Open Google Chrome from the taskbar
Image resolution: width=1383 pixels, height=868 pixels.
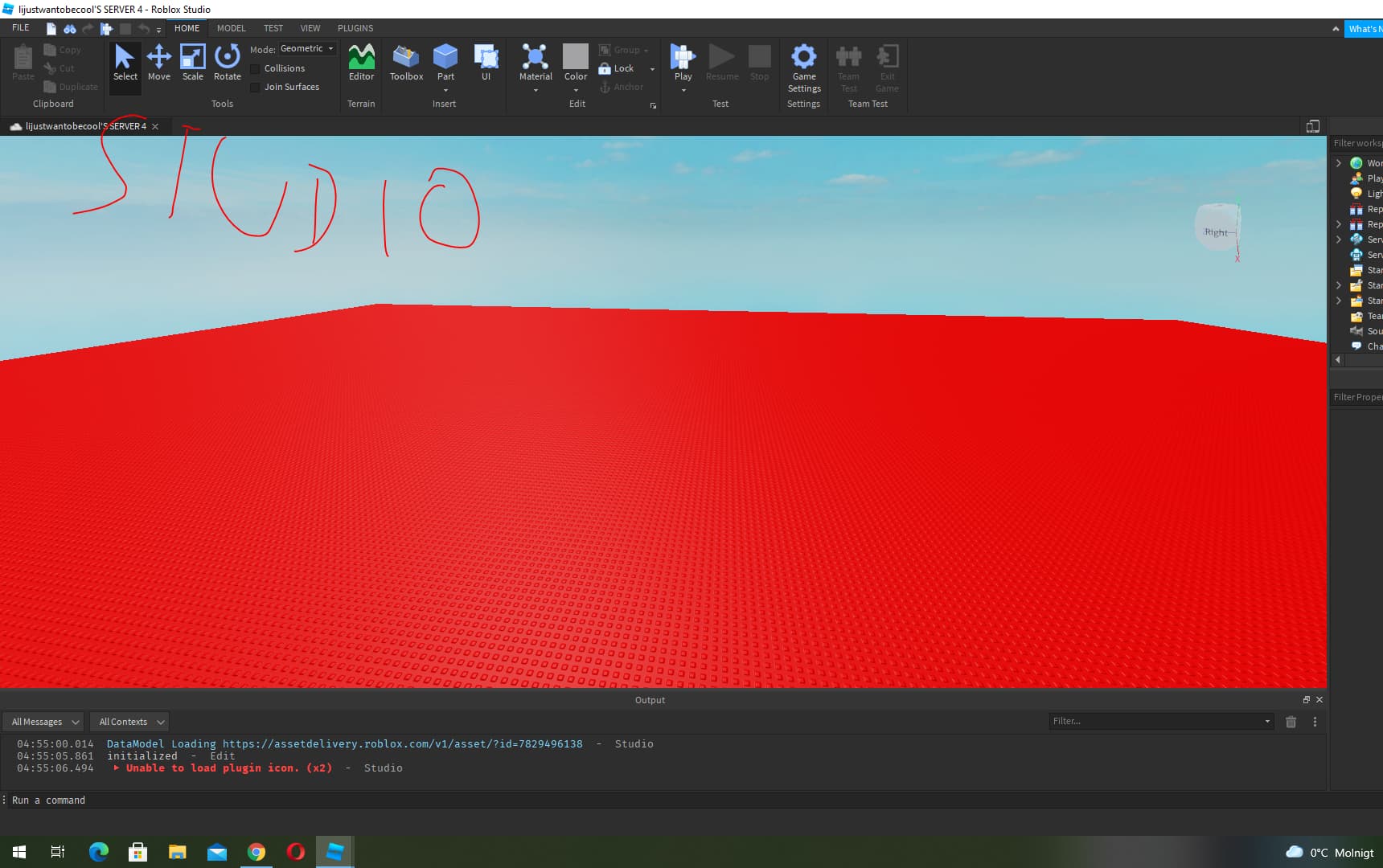[x=256, y=852]
